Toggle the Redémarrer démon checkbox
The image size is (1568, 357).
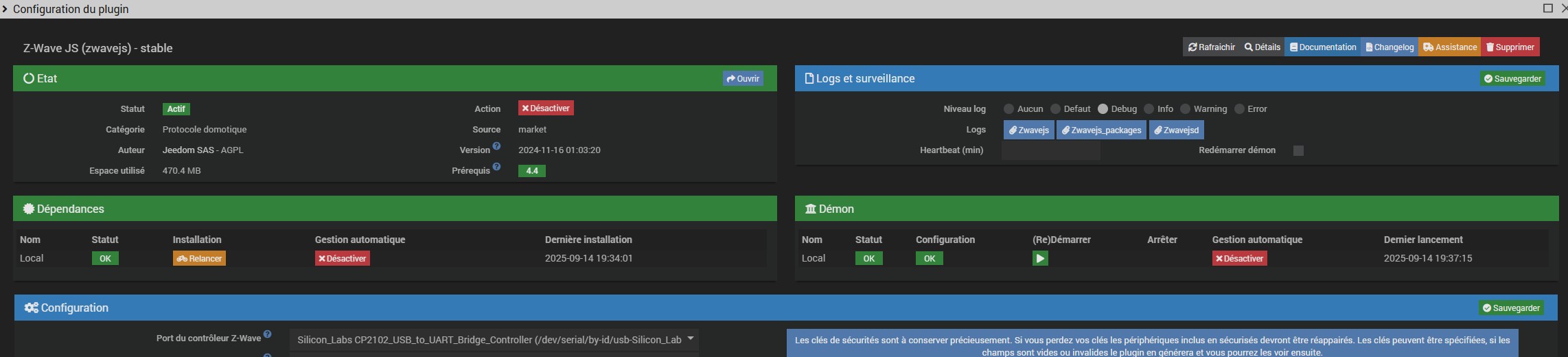pyautogui.click(x=1298, y=150)
